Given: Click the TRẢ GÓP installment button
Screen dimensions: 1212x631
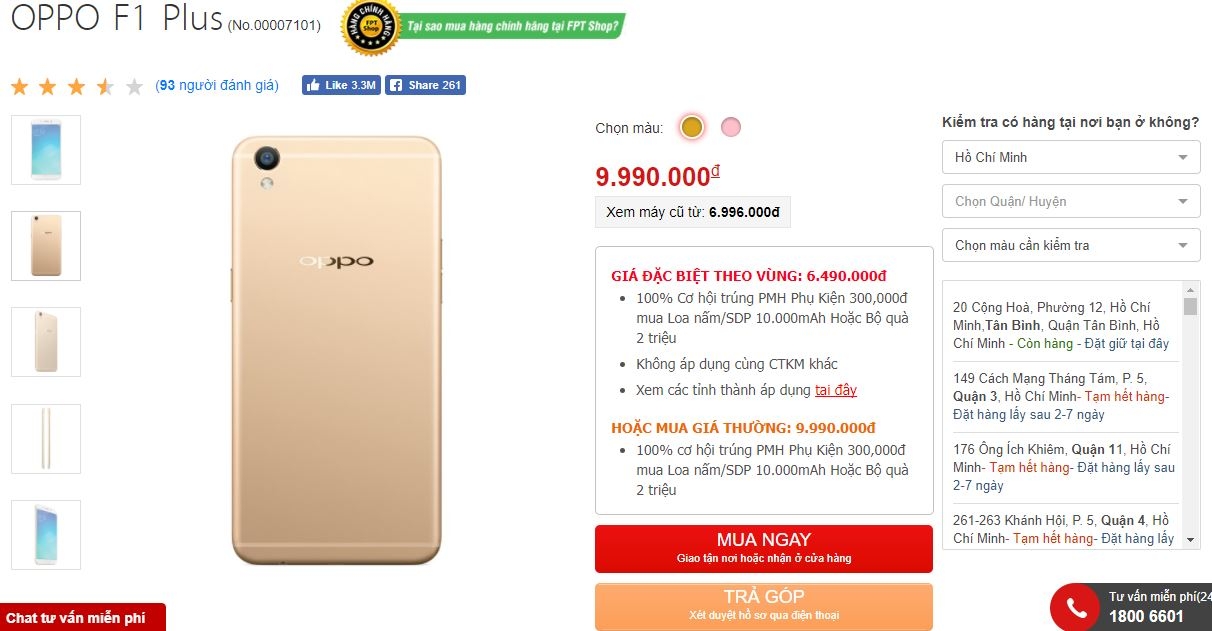Looking at the screenshot, I should tap(763, 603).
